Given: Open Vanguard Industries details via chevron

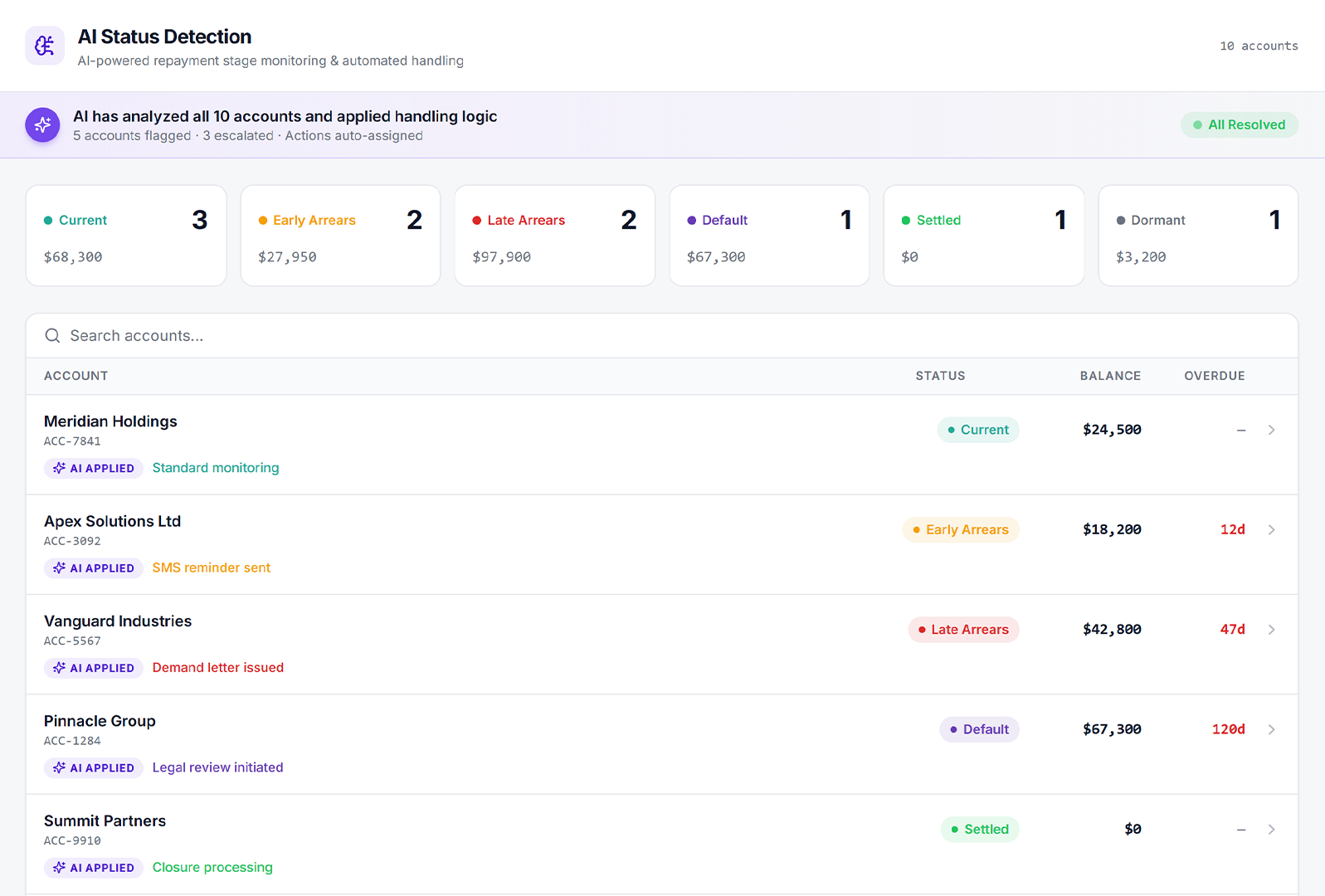Looking at the screenshot, I should [x=1271, y=630].
